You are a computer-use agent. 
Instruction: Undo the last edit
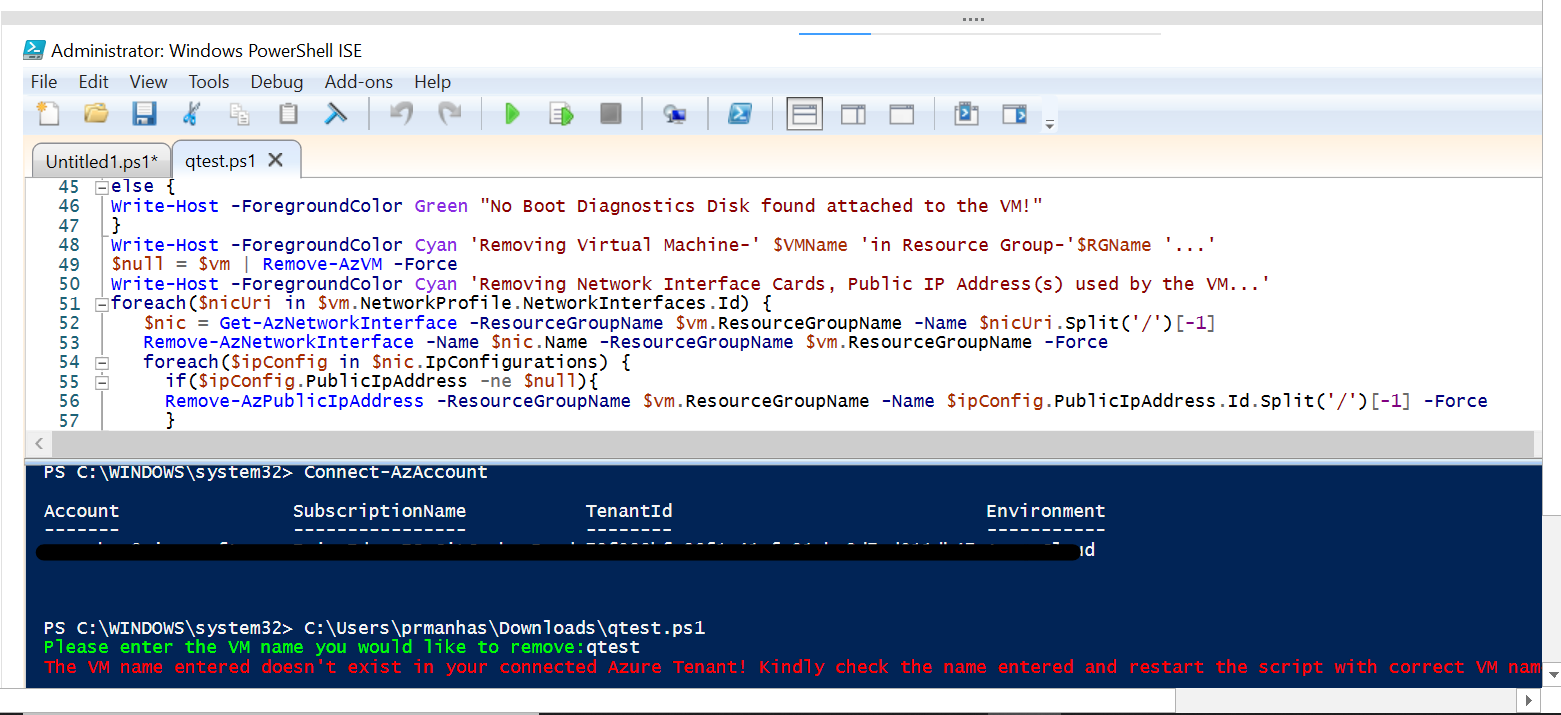[x=401, y=114]
